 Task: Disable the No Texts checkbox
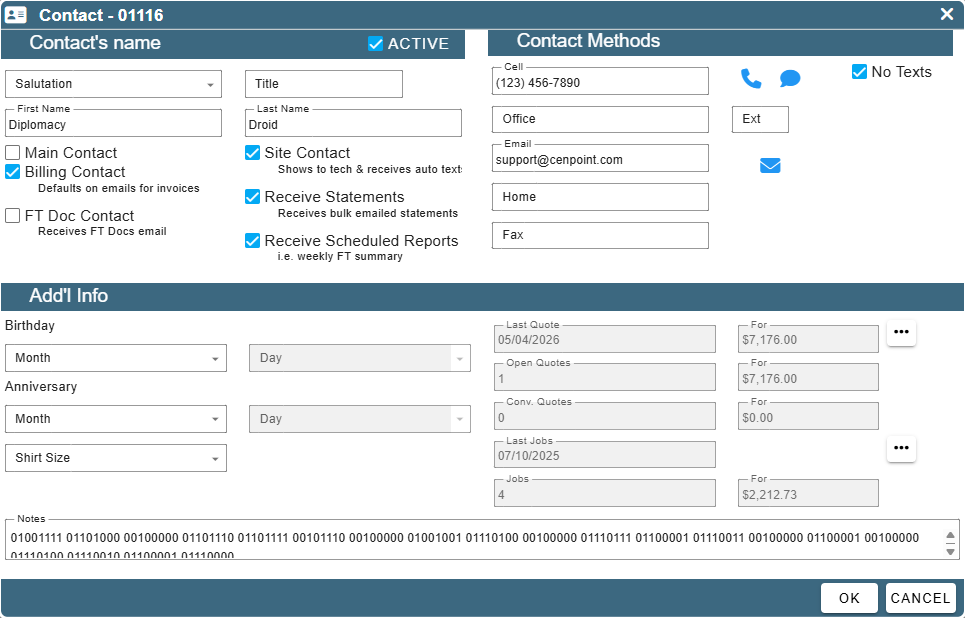[859, 72]
